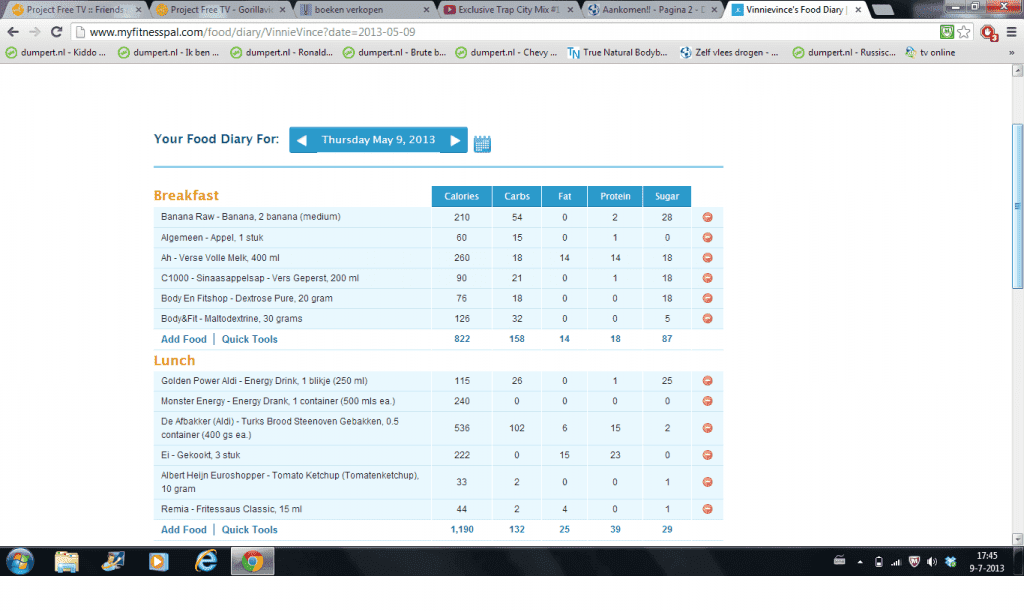Remove the Remia Fritessaus Classic entry

point(707,509)
